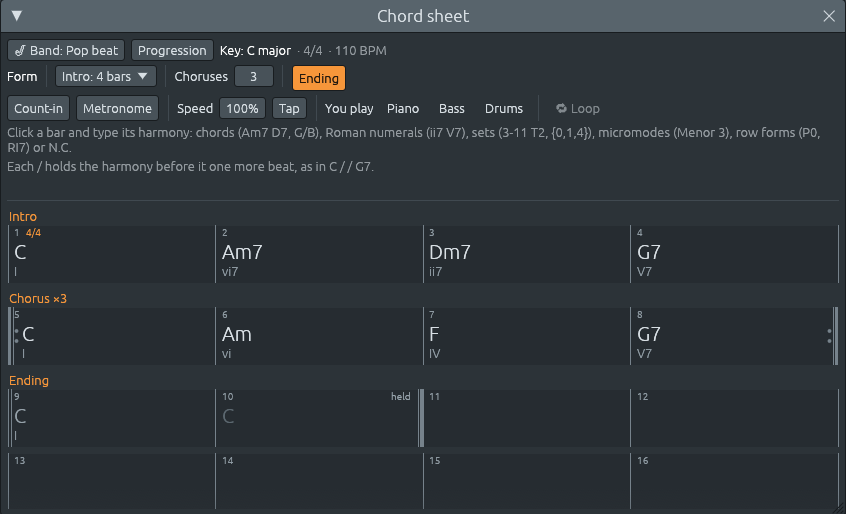Collapse the Chord sheet panel triangle
Image resolution: width=846 pixels, height=514 pixels.
[17, 16]
